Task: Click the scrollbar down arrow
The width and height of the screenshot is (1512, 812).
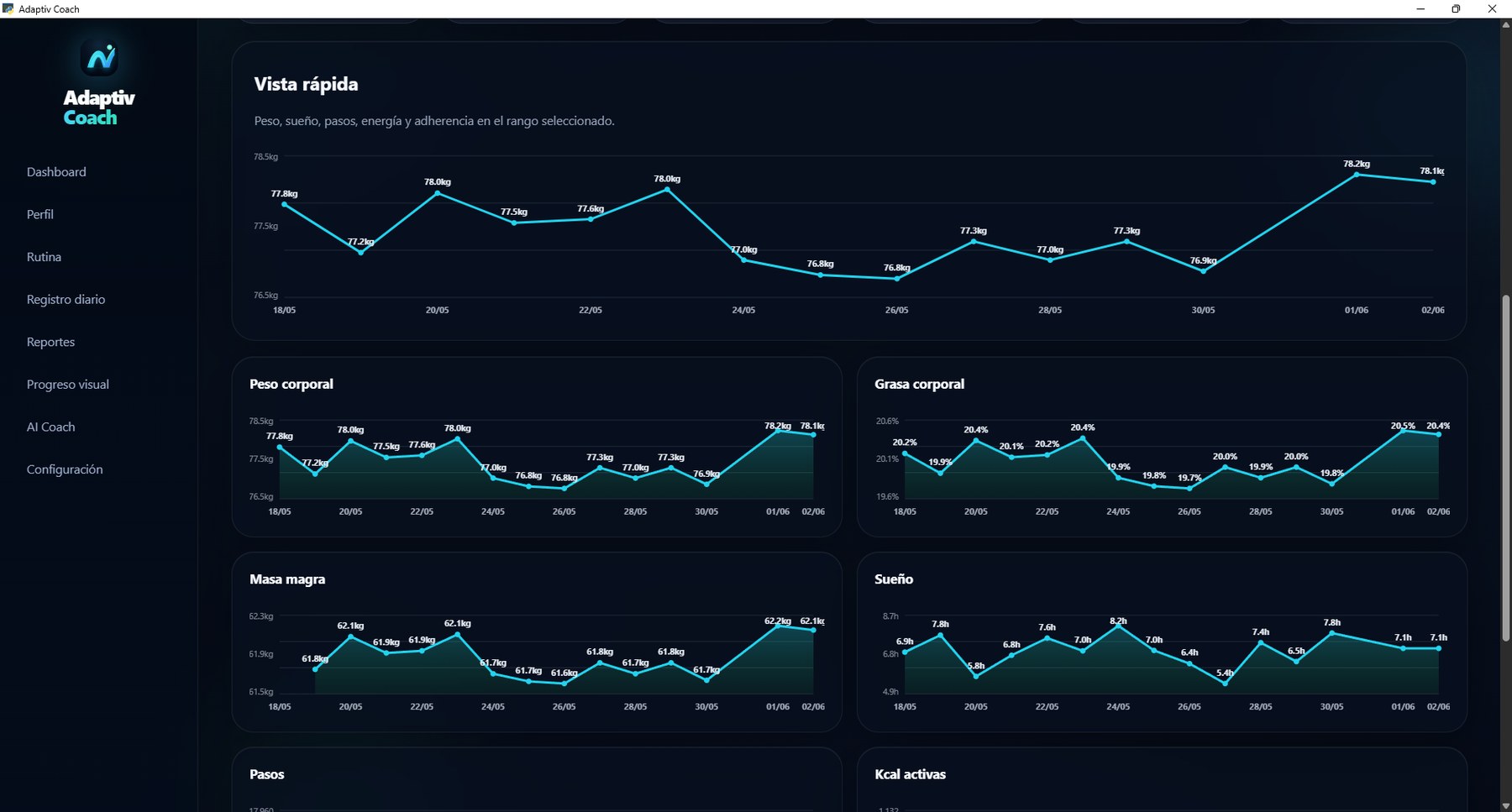Action: coord(1505,806)
